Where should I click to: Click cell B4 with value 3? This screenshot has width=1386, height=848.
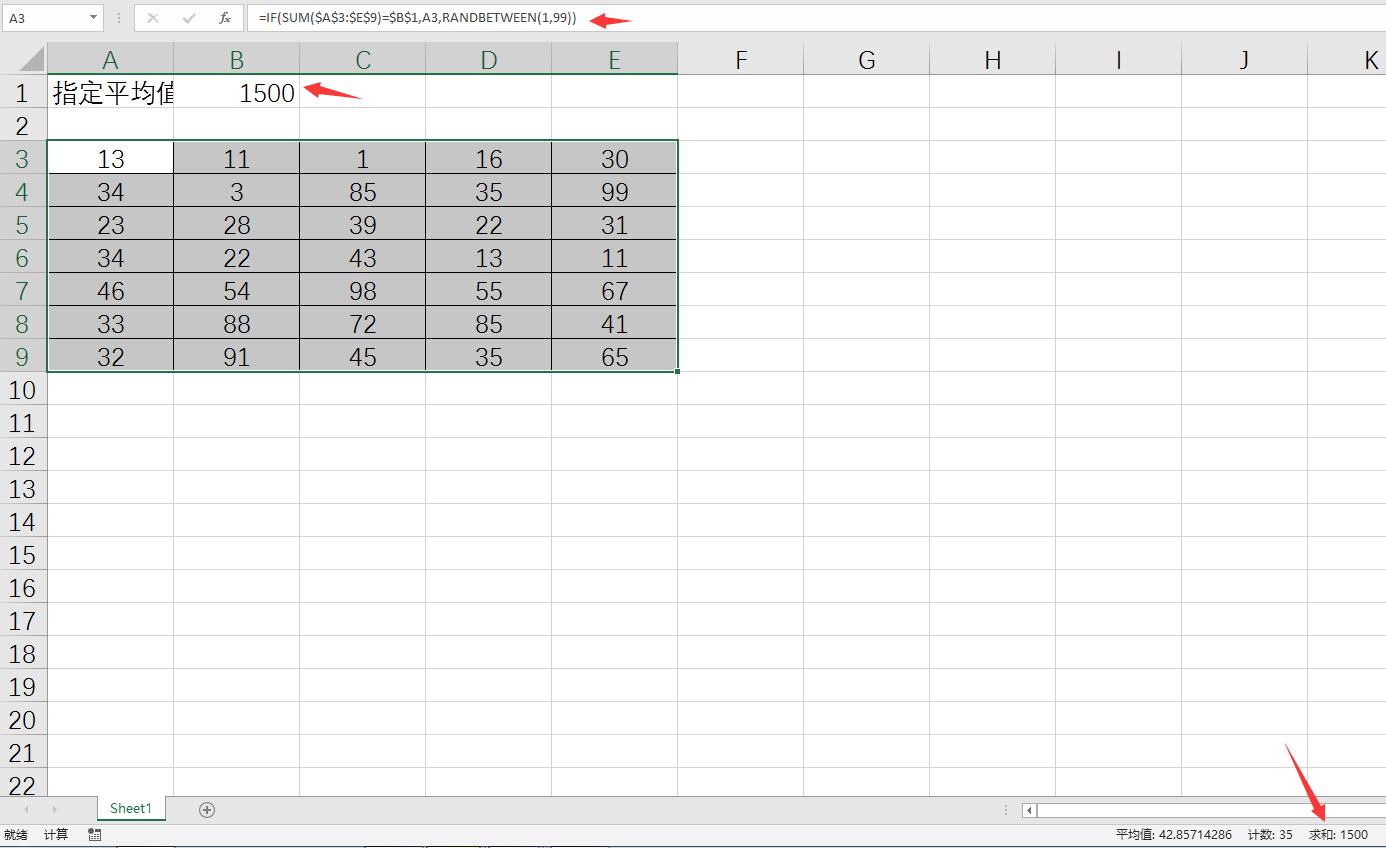pyautogui.click(x=236, y=191)
